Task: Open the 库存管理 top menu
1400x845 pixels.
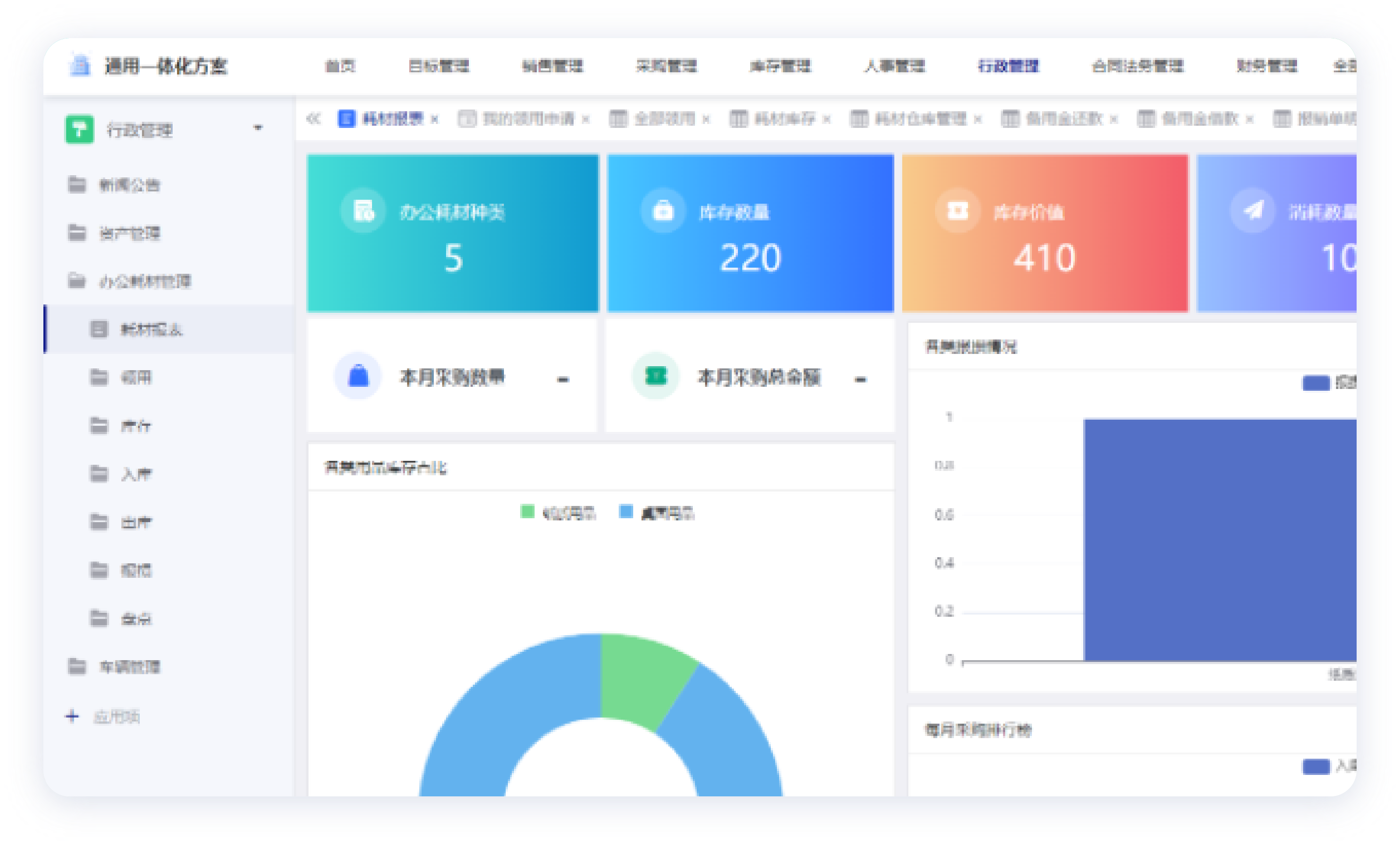Action: click(x=780, y=66)
